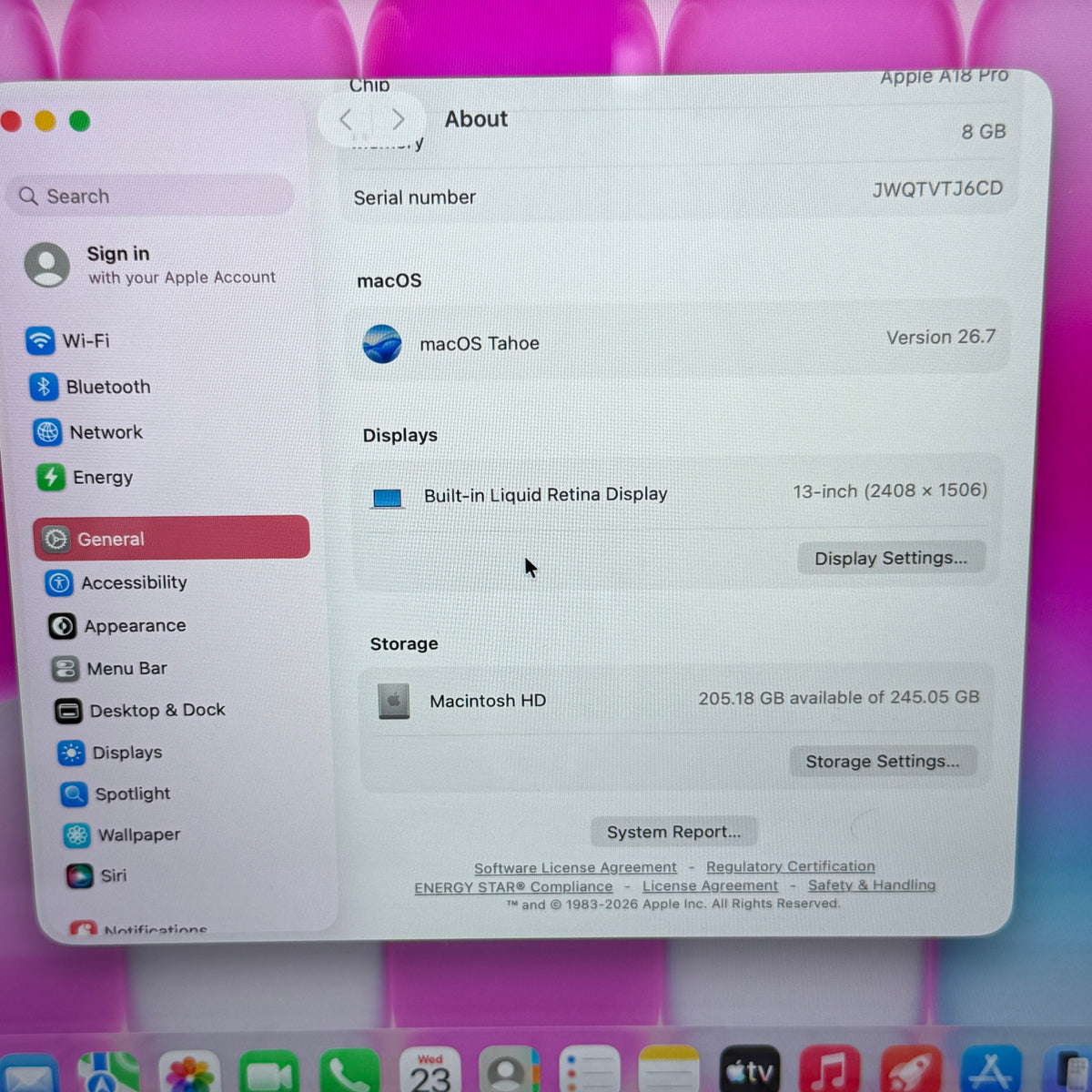Open Wi-Fi settings in the sidebar
The image size is (1092, 1092).
click(x=68, y=340)
